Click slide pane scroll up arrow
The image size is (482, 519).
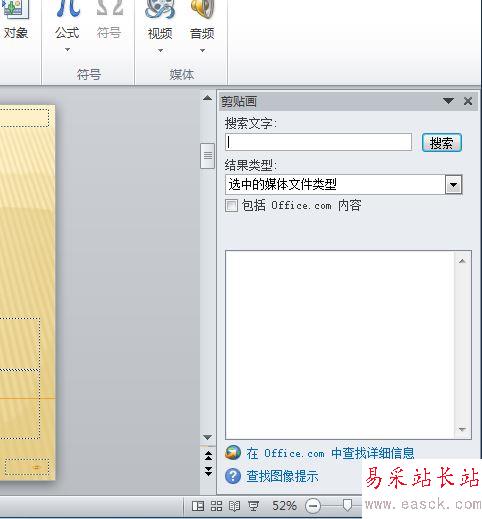click(207, 98)
